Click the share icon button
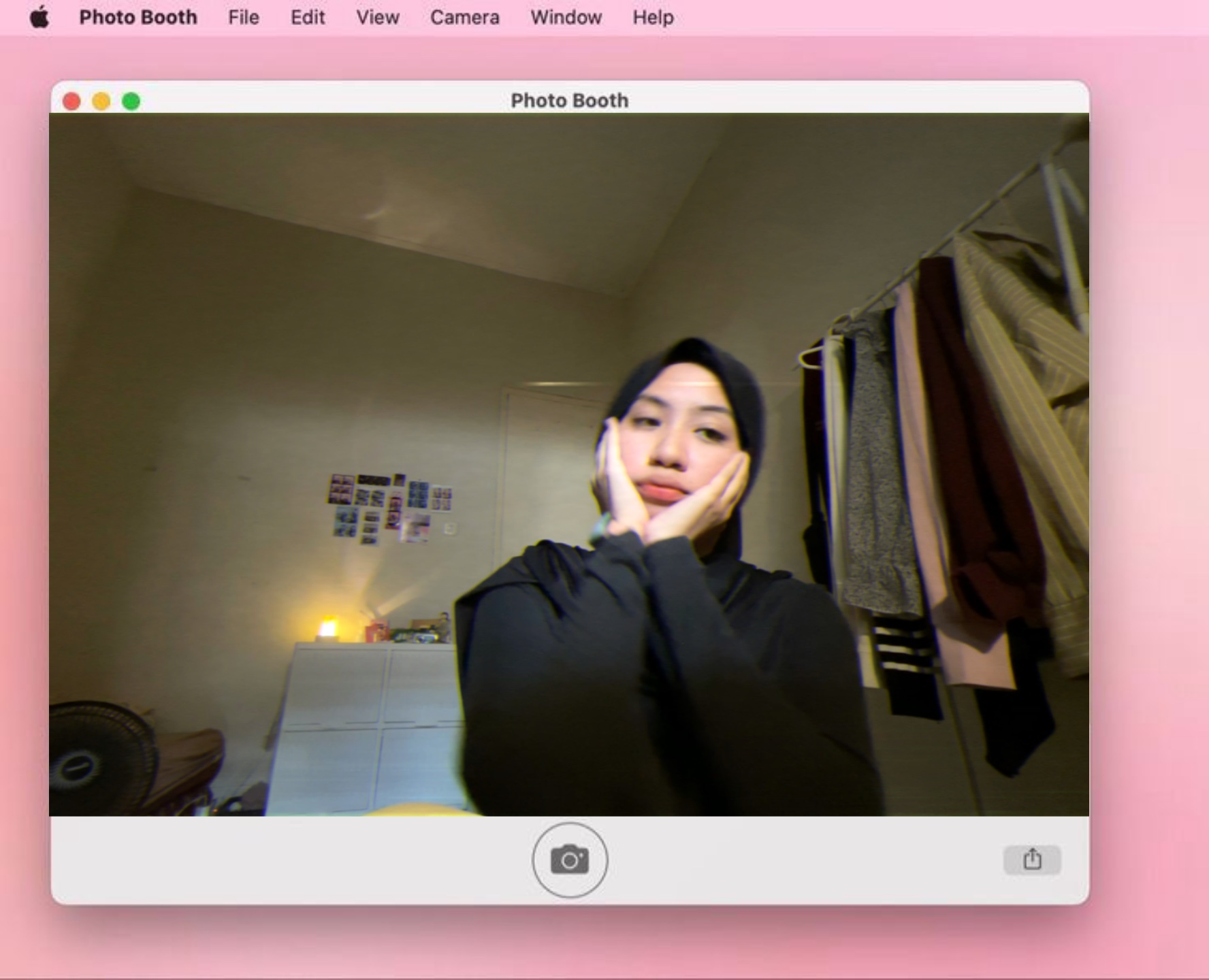 (1031, 860)
